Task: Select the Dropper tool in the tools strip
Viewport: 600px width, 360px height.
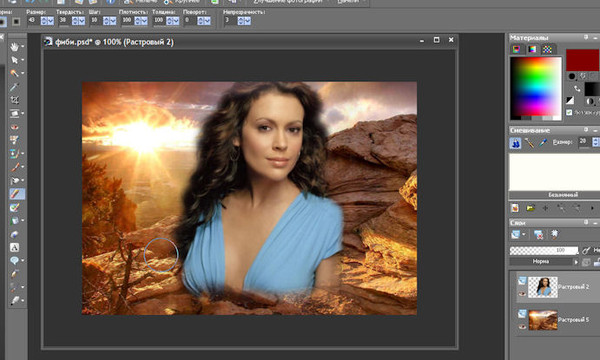Action: [x=14, y=87]
